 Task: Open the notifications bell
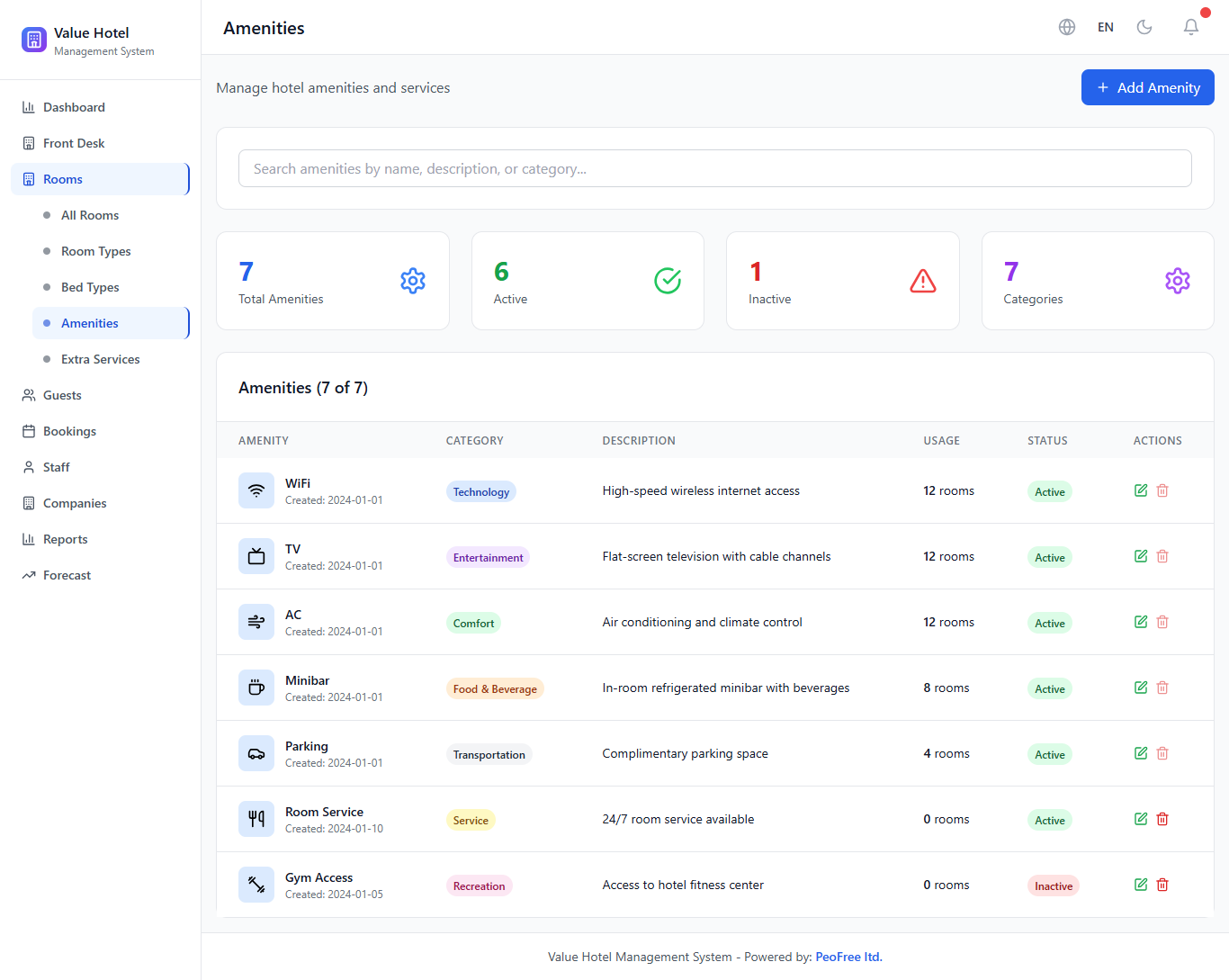pos(1190,27)
